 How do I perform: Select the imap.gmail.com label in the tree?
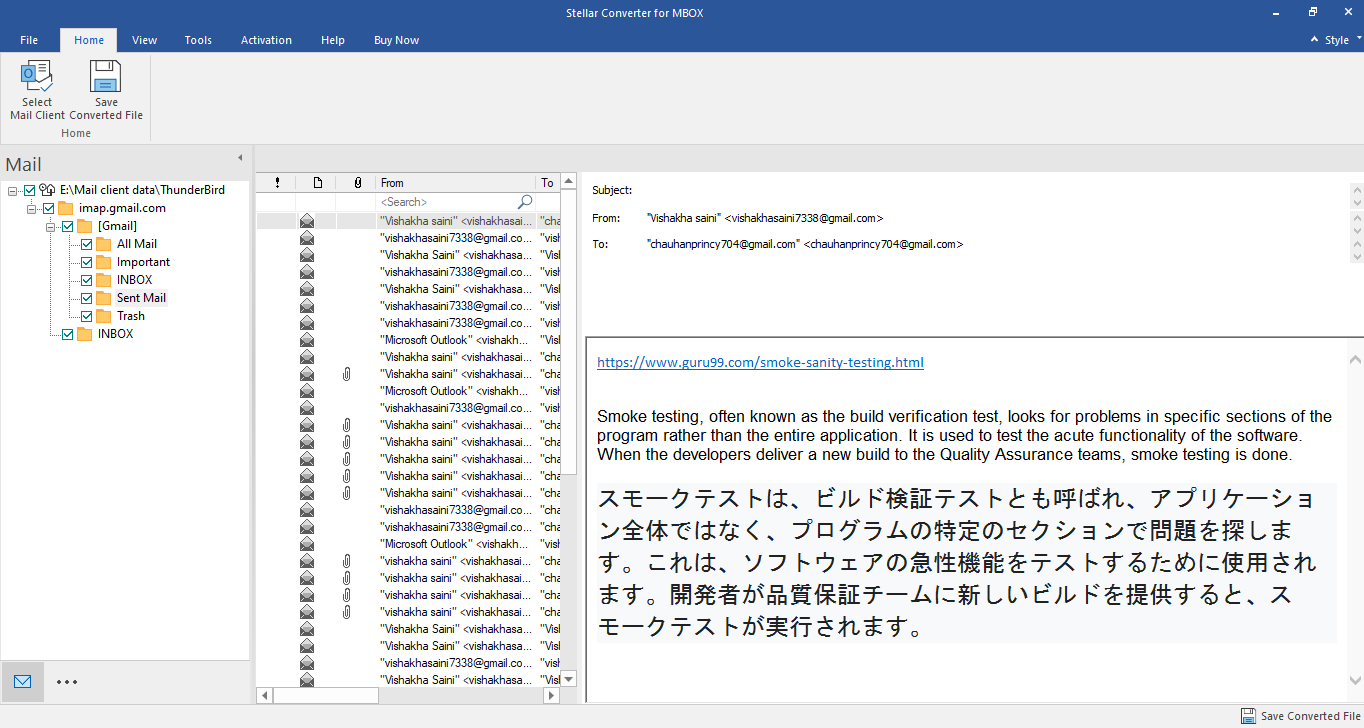[122, 208]
